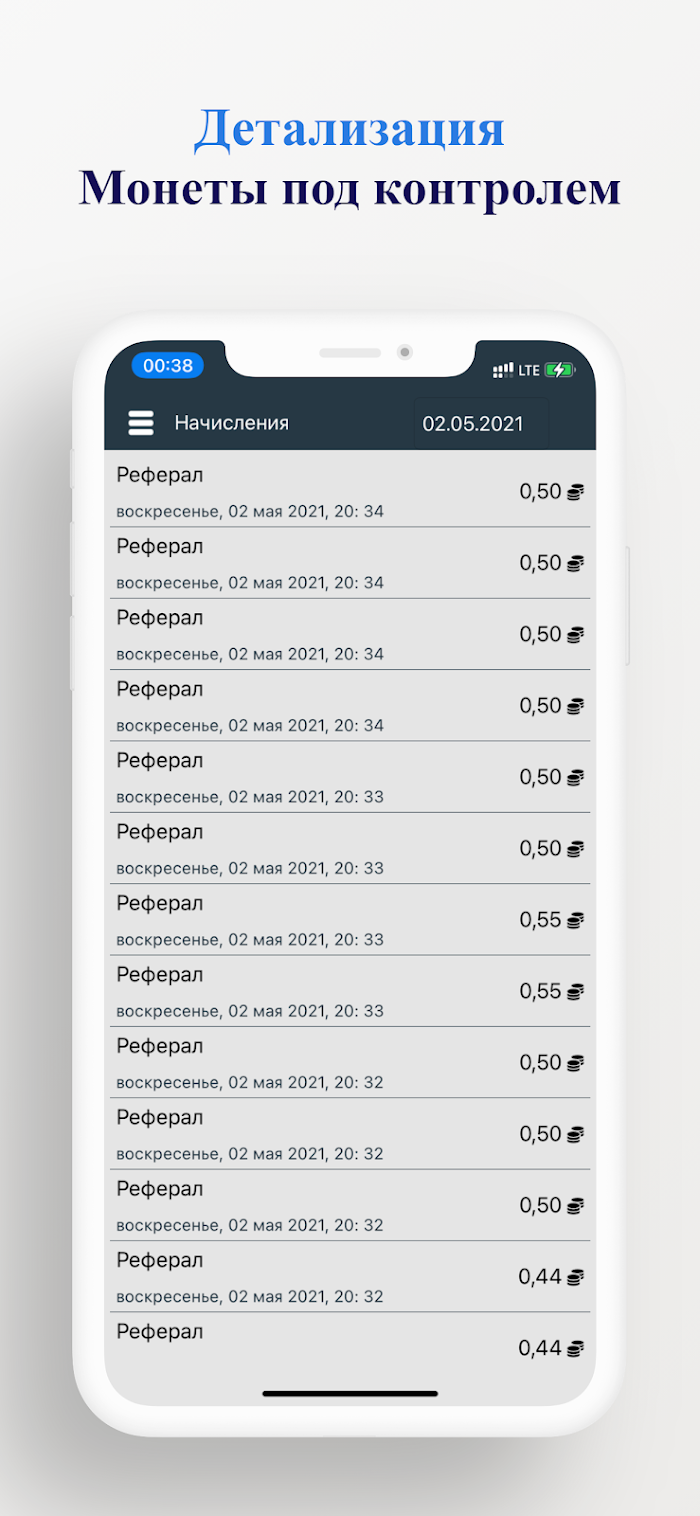The width and height of the screenshot is (700, 1516).
Task: Select the first Реферал entry at 20:34
Action: [x=348, y=491]
